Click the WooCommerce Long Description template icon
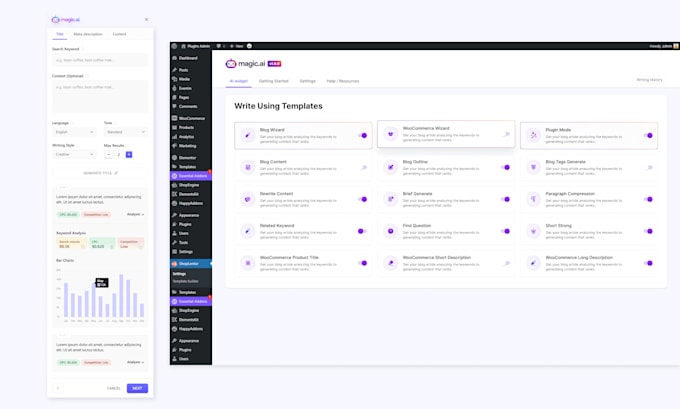This screenshot has height=409, width=680. [533, 263]
